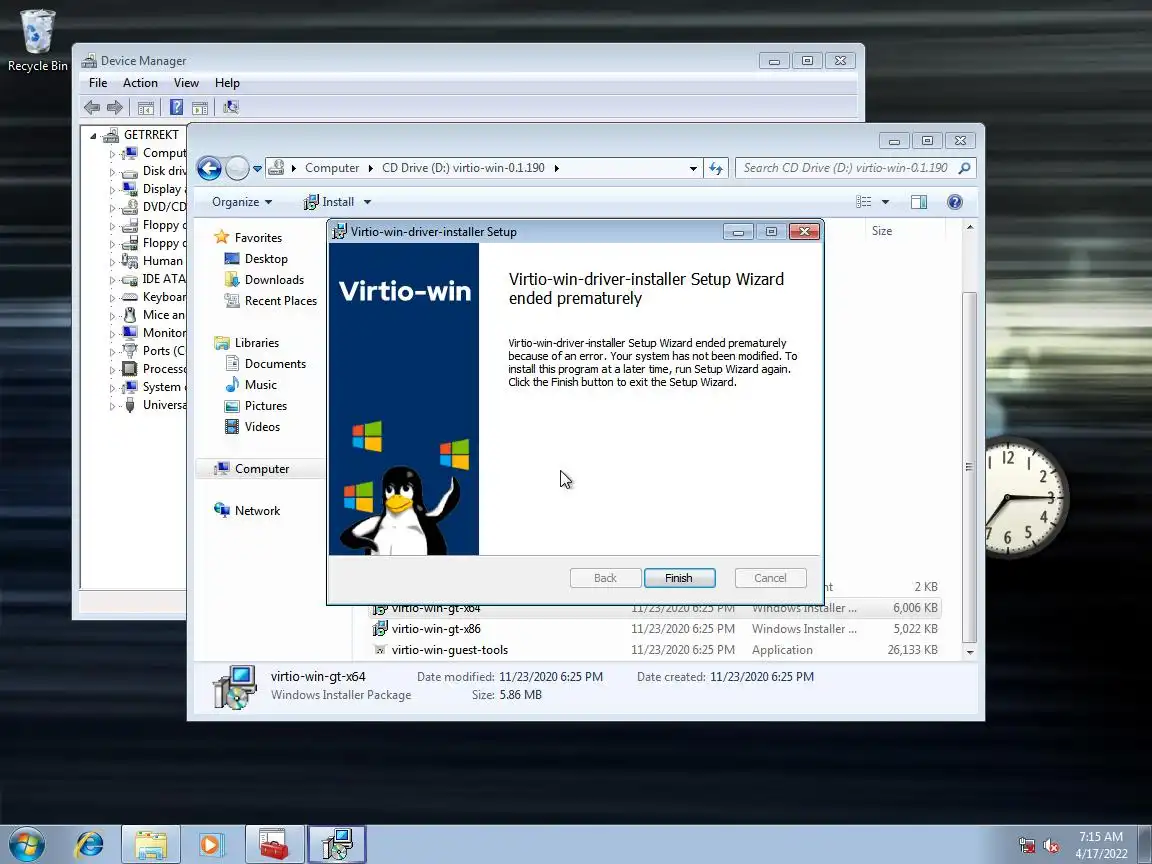The height and width of the screenshot is (864, 1152).
Task: Click Explorer help icon
Action: click(x=954, y=202)
